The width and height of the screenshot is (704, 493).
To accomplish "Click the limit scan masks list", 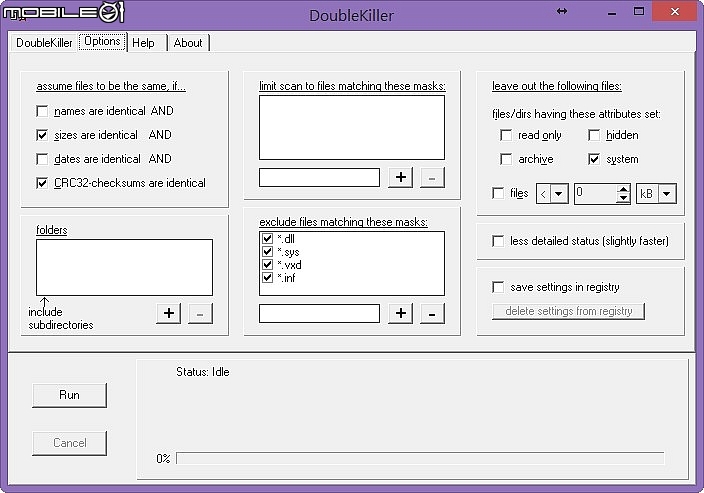I will [352, 127].
